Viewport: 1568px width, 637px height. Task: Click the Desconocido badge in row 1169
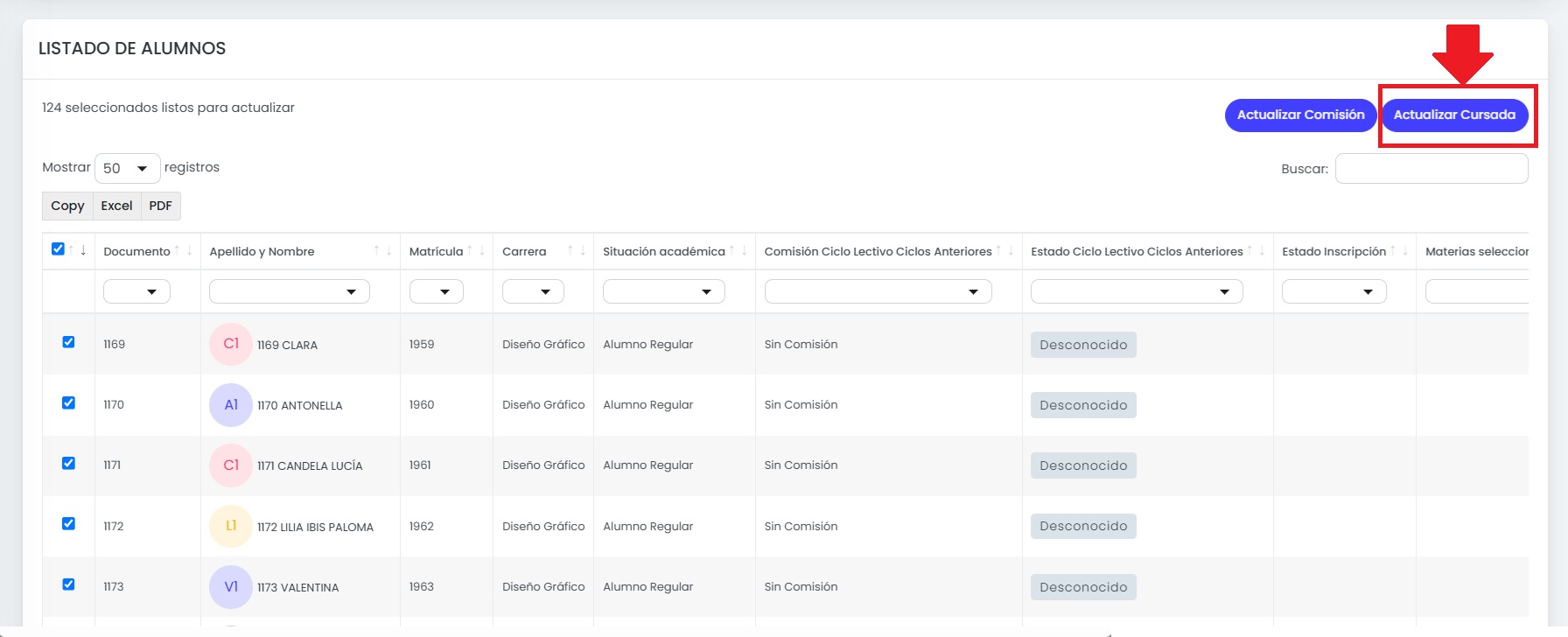click(x=1083, y=345)
